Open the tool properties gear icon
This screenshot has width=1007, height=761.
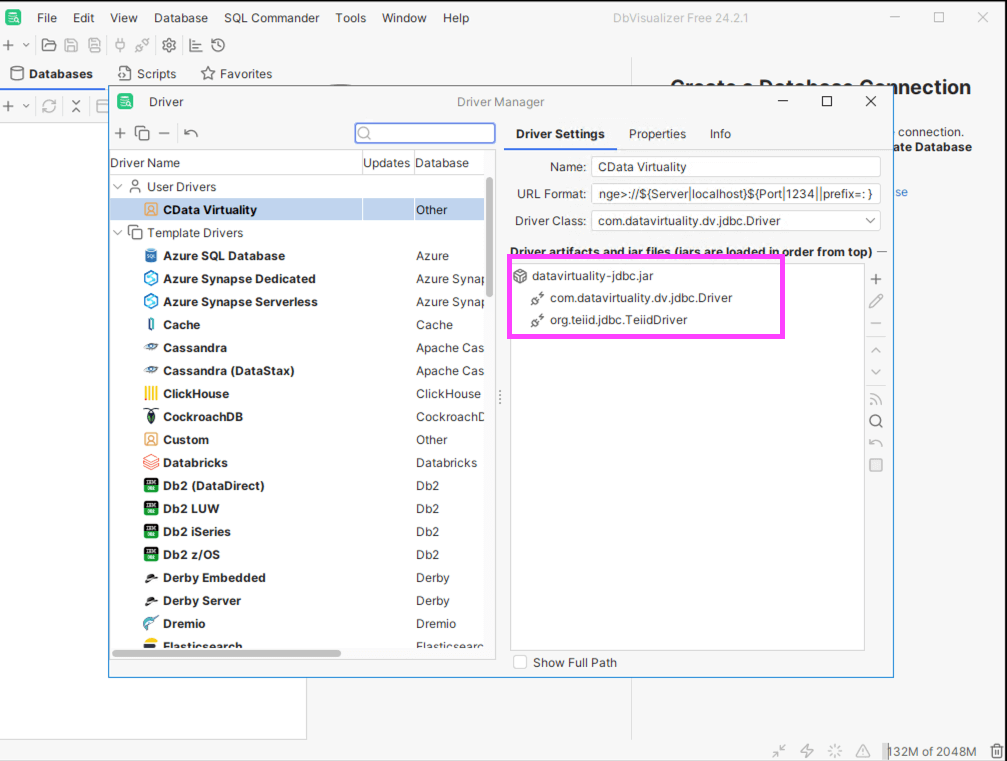169,45
